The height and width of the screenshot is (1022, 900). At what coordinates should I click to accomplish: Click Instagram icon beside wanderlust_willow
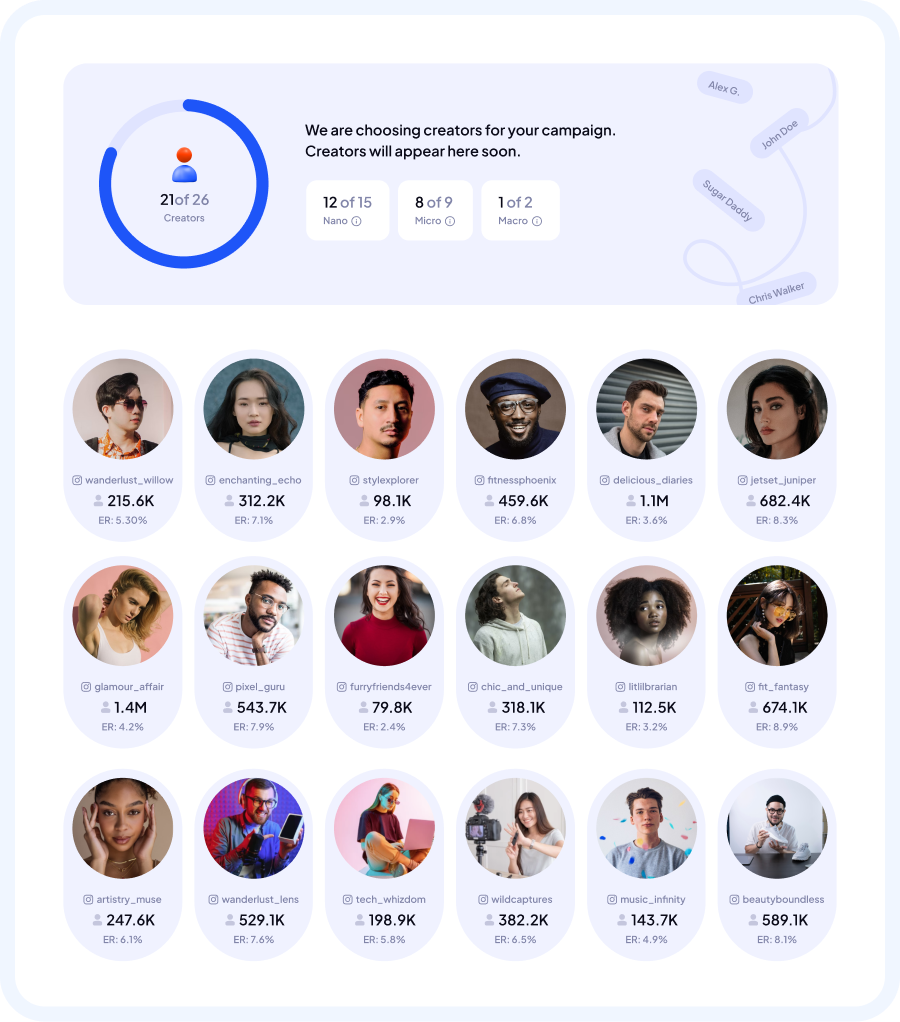click(77, 480)
